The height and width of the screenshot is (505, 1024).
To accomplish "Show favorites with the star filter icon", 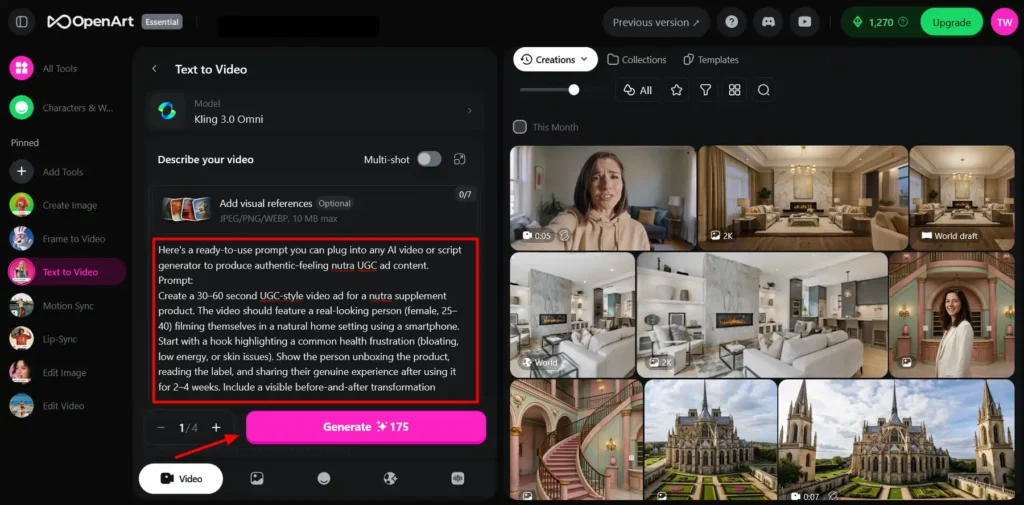I will coord(677,90).
